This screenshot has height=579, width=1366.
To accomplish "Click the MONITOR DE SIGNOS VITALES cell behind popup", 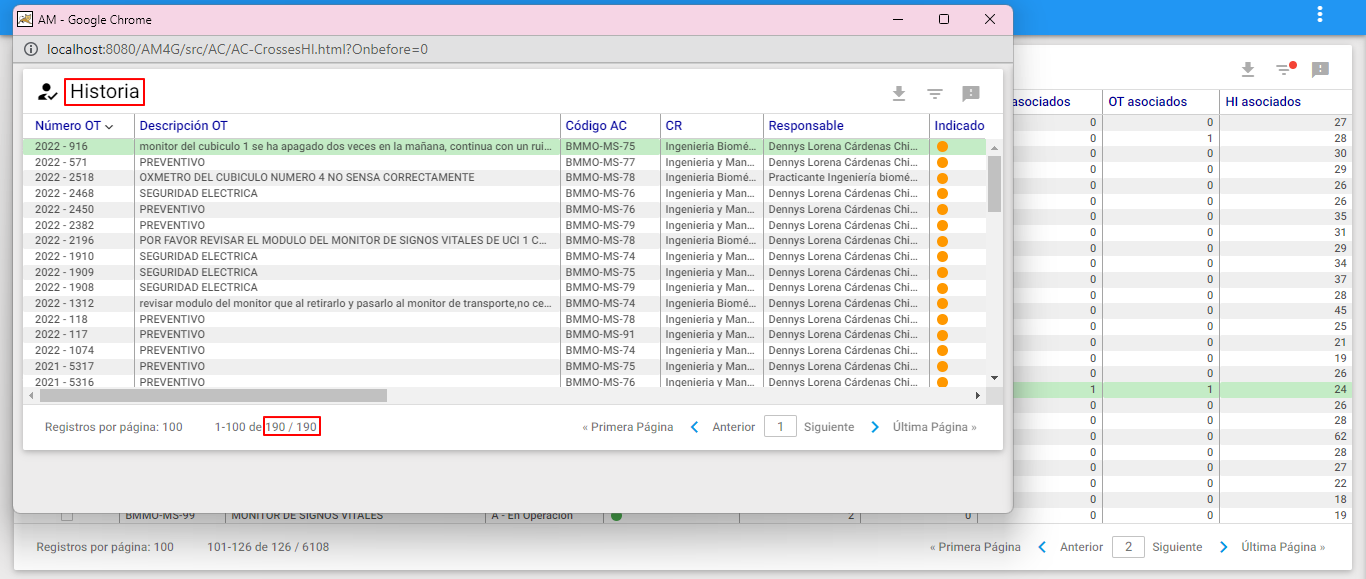I will point(307,516).
